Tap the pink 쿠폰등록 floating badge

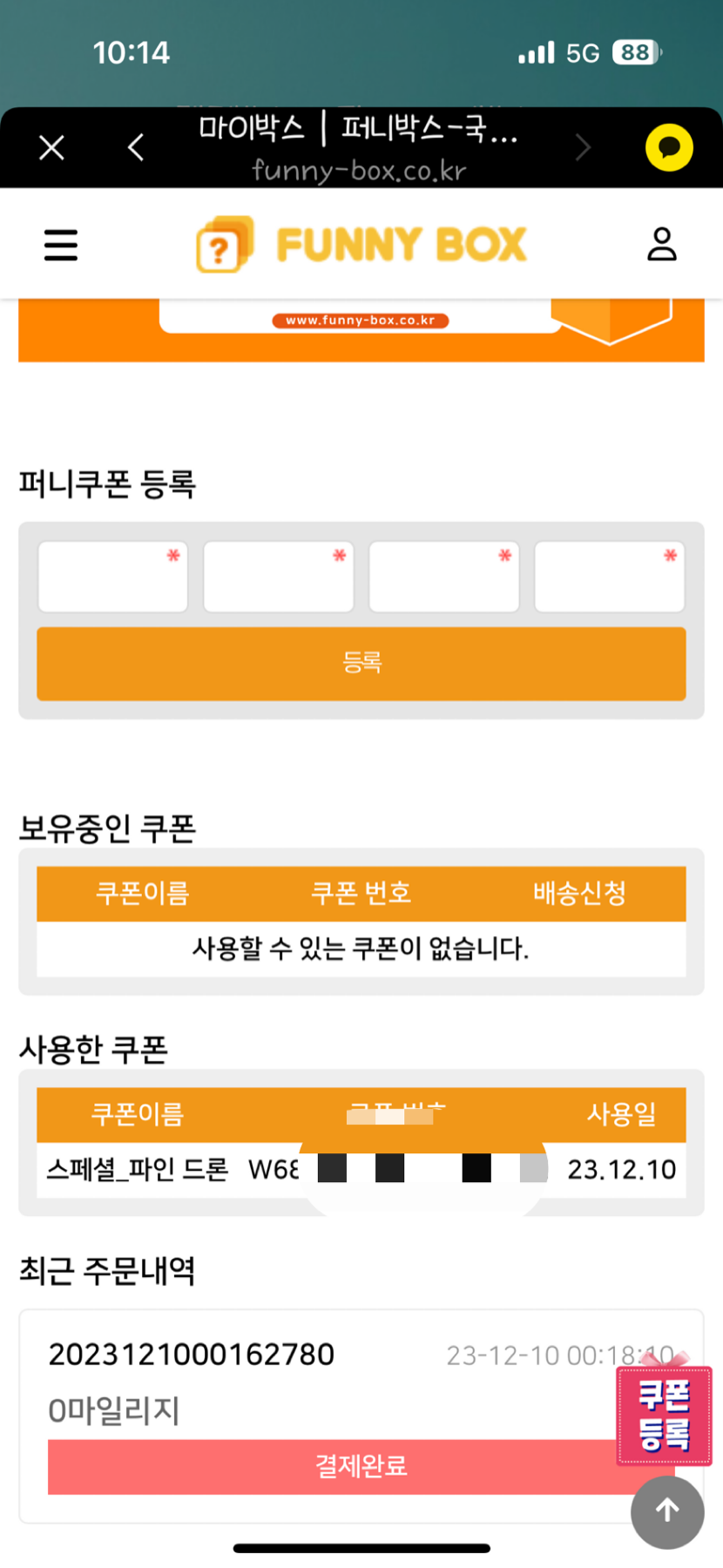point(664,1416)
